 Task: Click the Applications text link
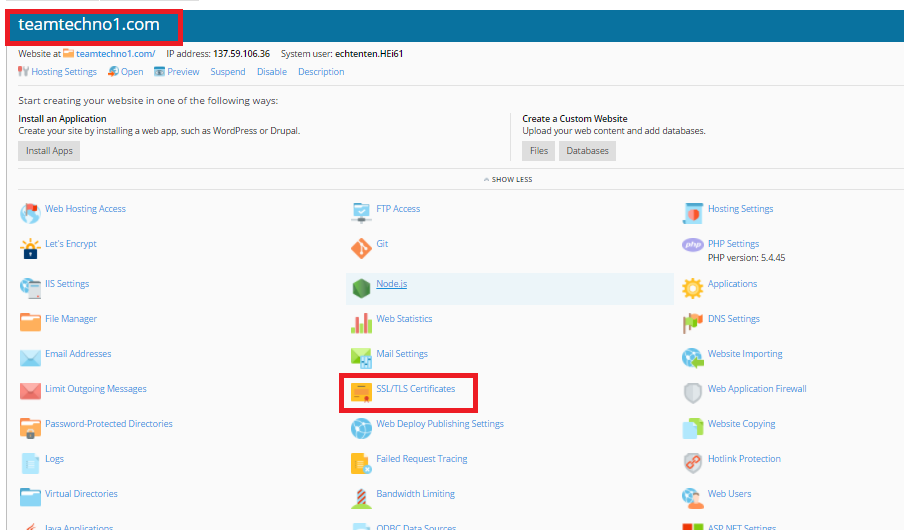pyautogui.click(x=732, y=284)
